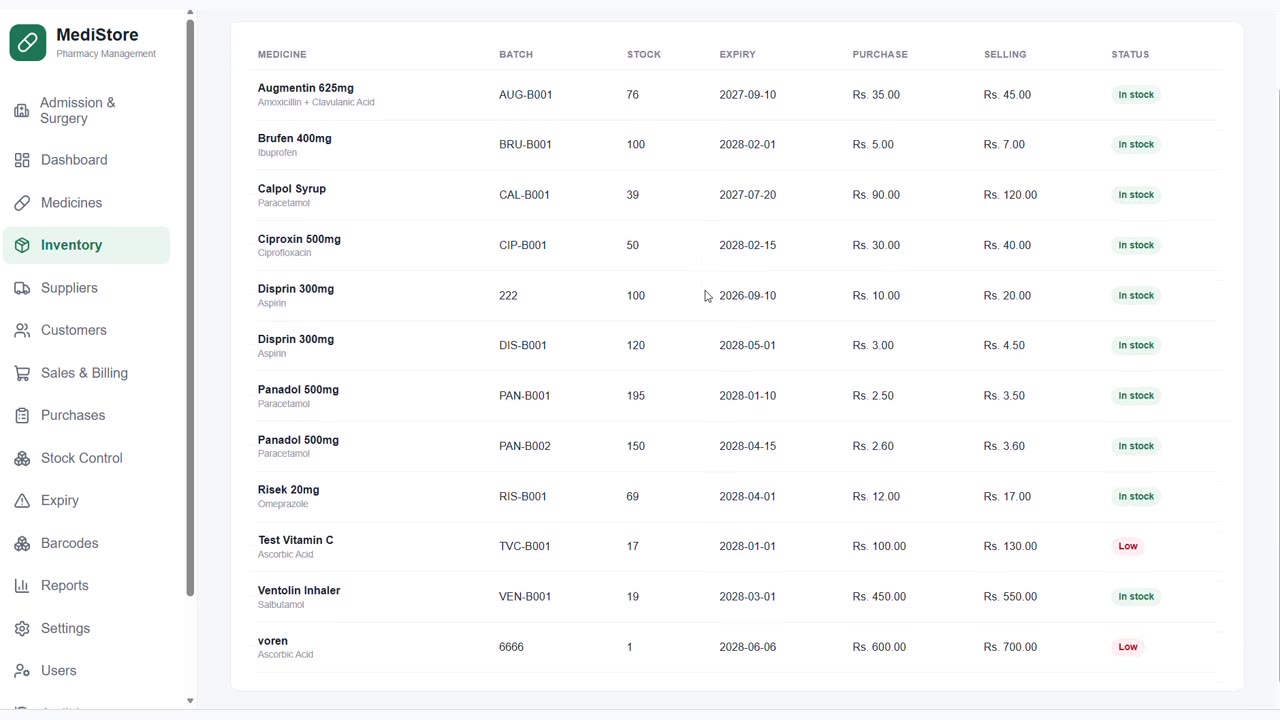Select the Brufen 400mg medicine name

[295, 138]
